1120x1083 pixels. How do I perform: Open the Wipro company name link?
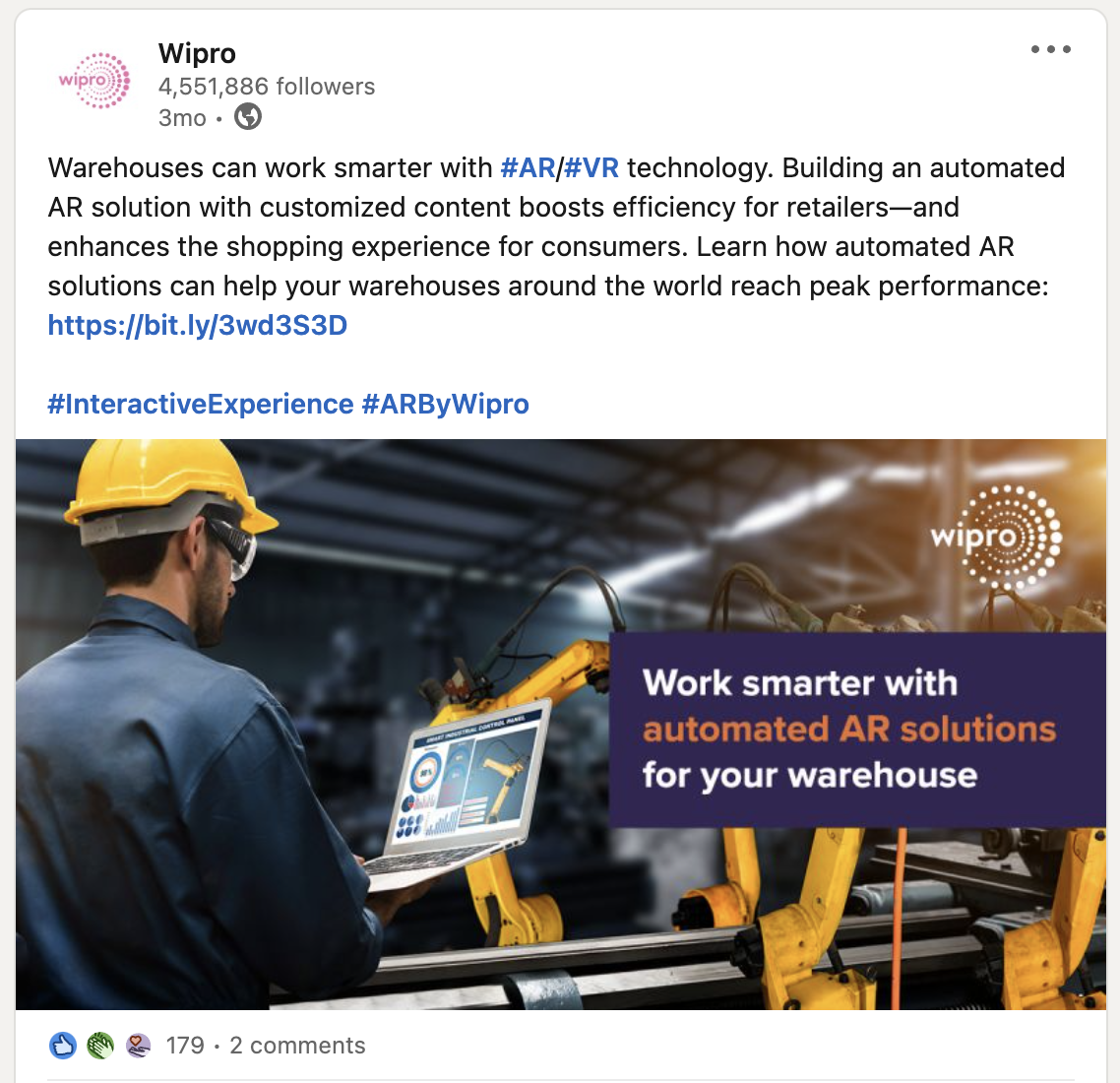(x=197, y=53)
